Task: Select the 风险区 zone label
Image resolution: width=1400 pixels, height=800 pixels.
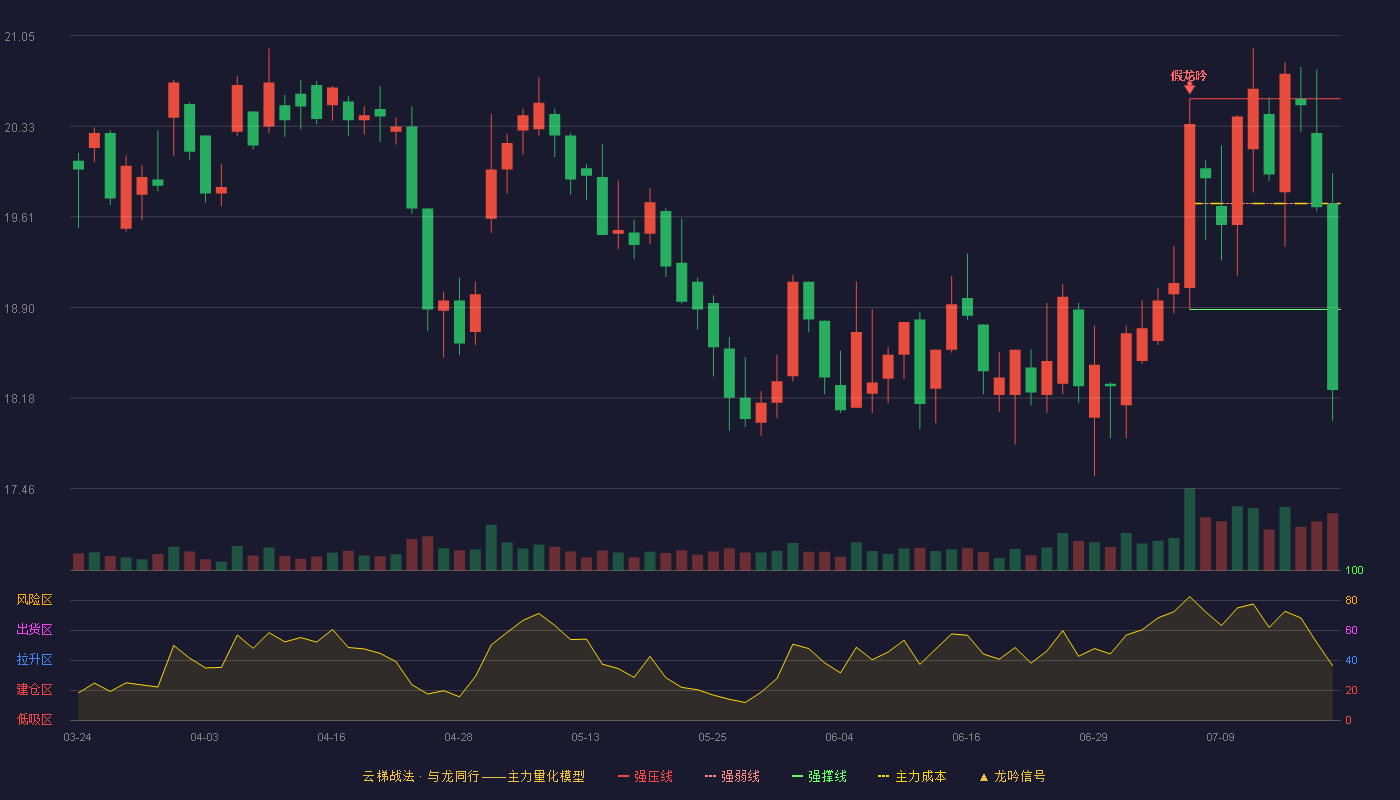Action: (34, 600)
